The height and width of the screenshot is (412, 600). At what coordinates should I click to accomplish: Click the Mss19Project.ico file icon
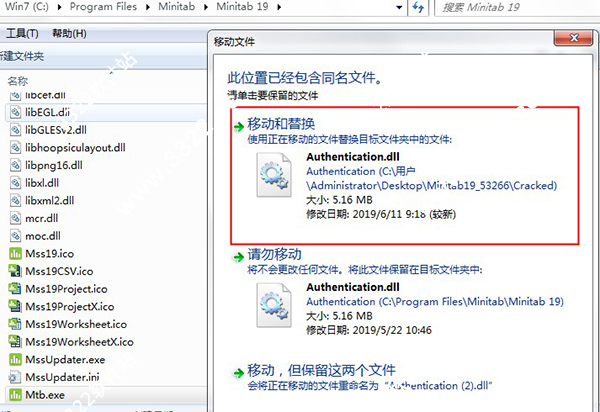15,288
